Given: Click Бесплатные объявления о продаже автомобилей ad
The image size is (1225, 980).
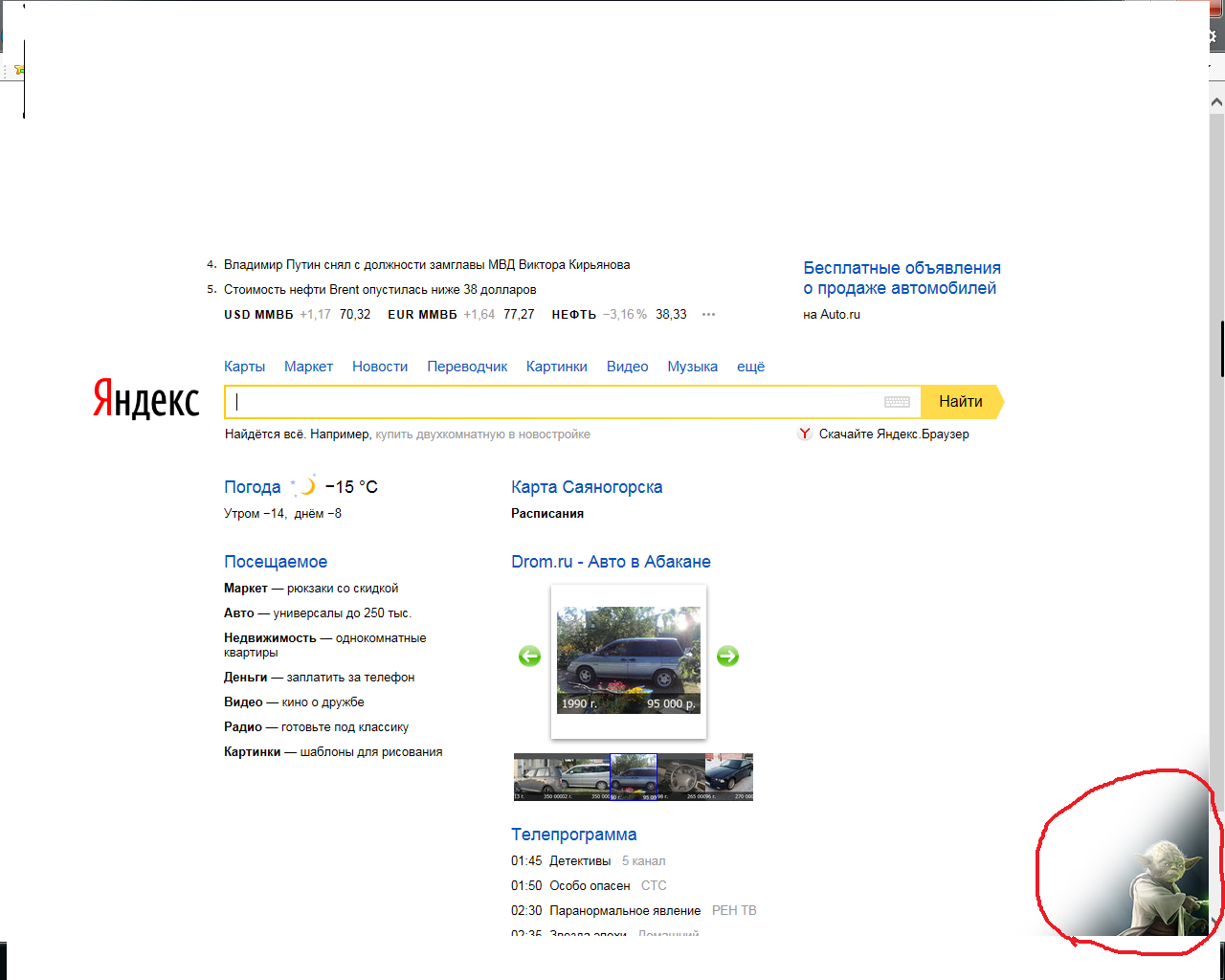Looking at the screenshot, I should [902, 278].
